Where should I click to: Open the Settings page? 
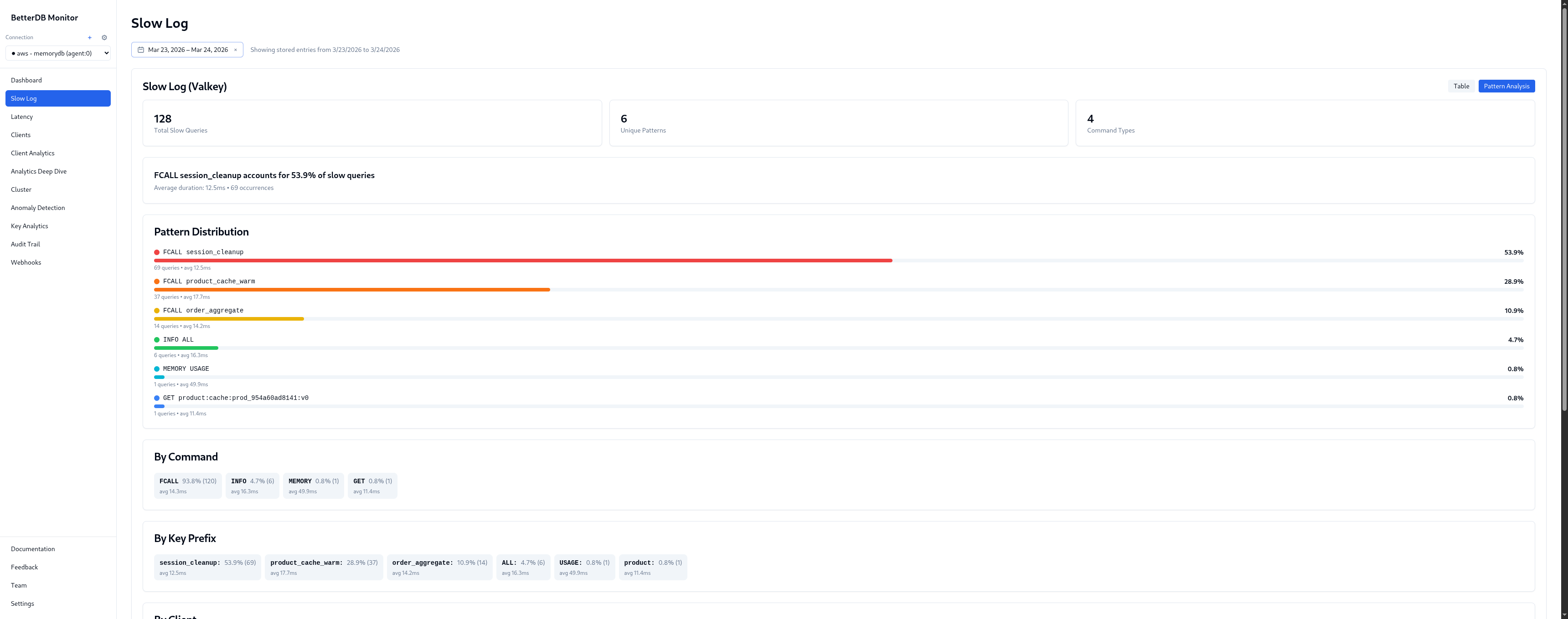coord(22,604)
